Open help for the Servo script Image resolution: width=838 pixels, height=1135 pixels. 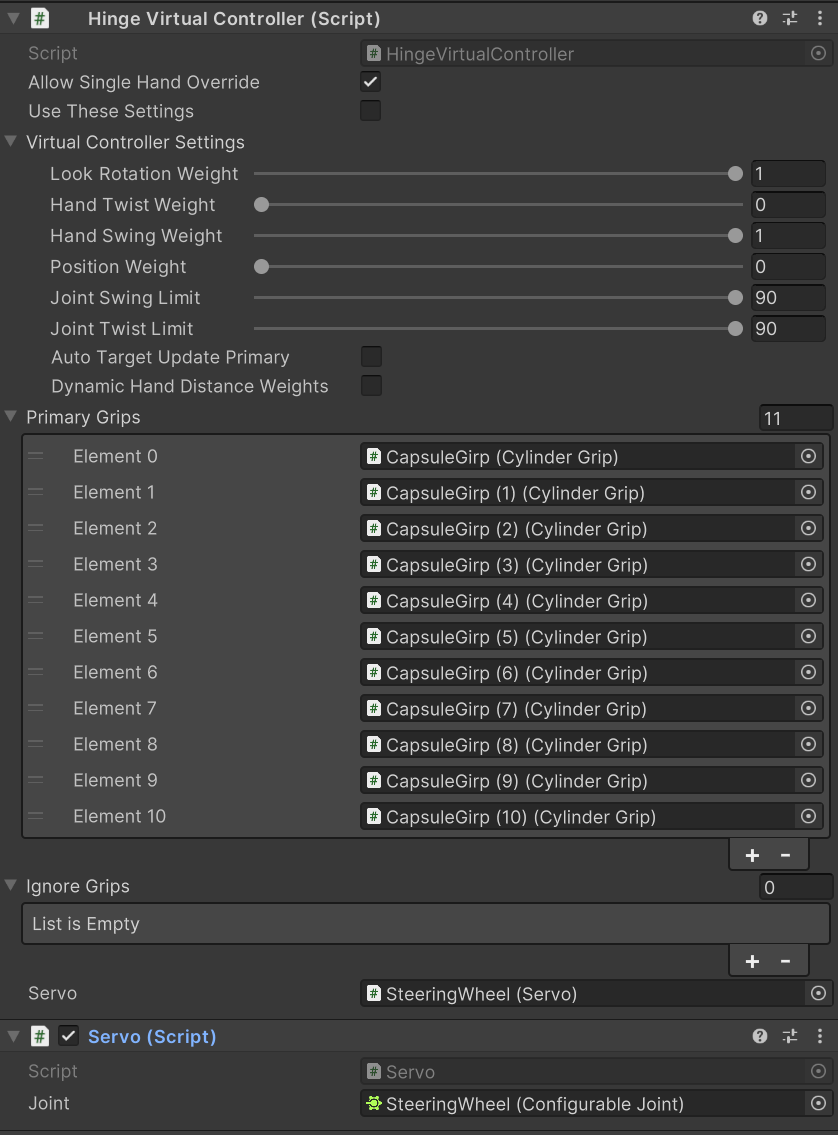tap(760, 1036)
